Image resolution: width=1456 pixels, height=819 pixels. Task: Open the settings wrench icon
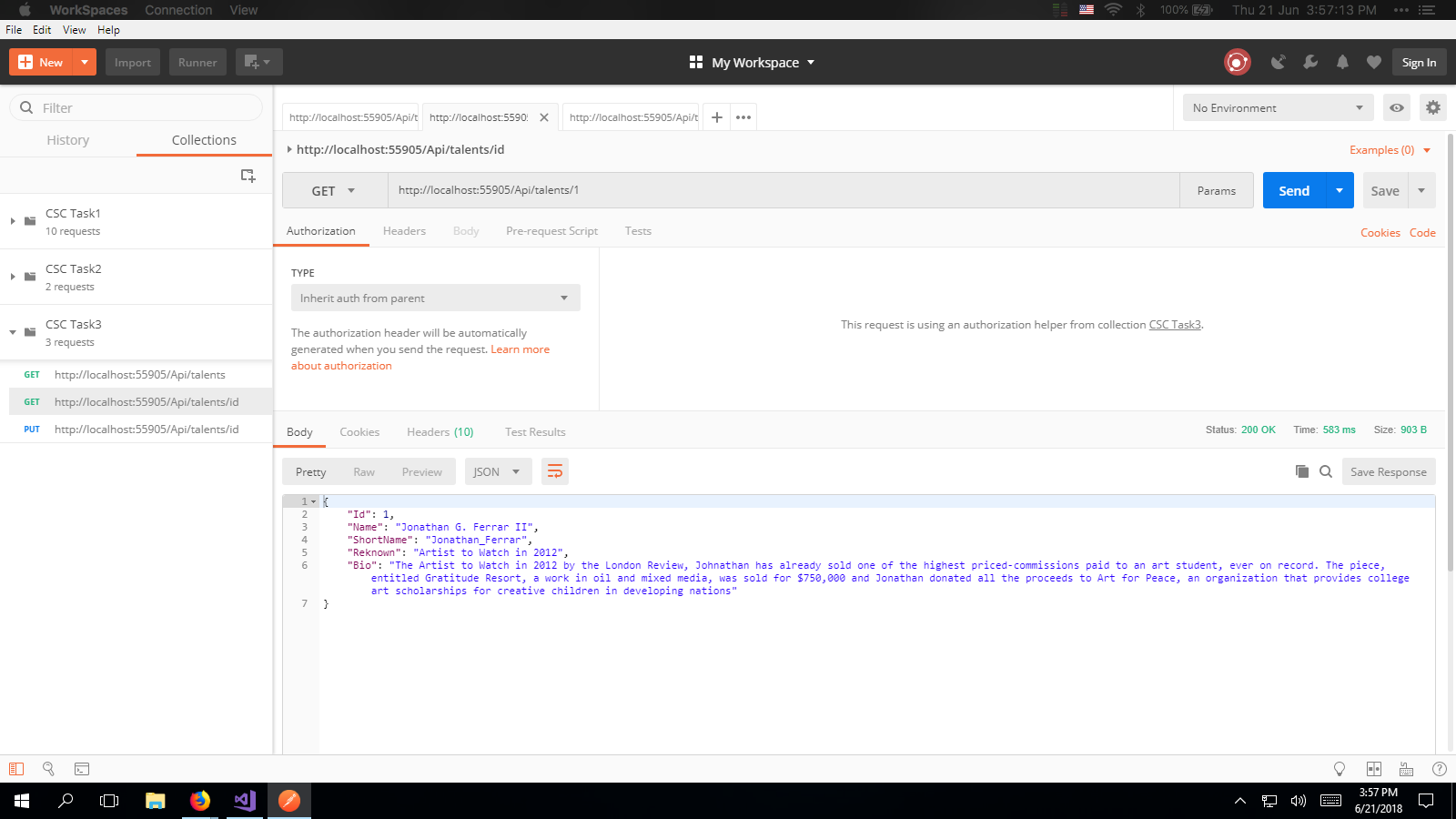pos(1310,62)
